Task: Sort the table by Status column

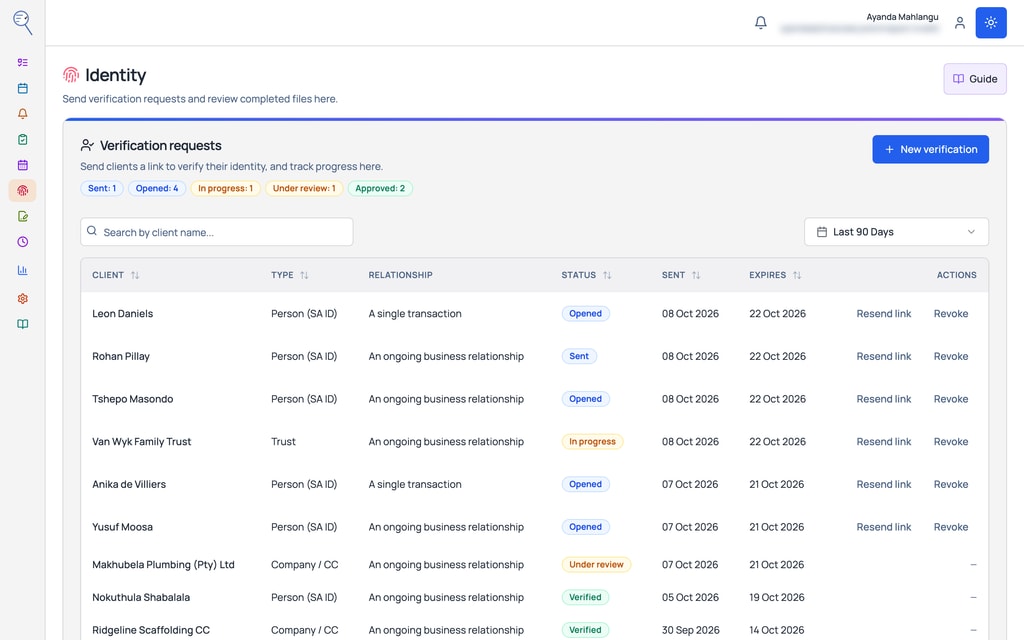Action: (586, 275)
